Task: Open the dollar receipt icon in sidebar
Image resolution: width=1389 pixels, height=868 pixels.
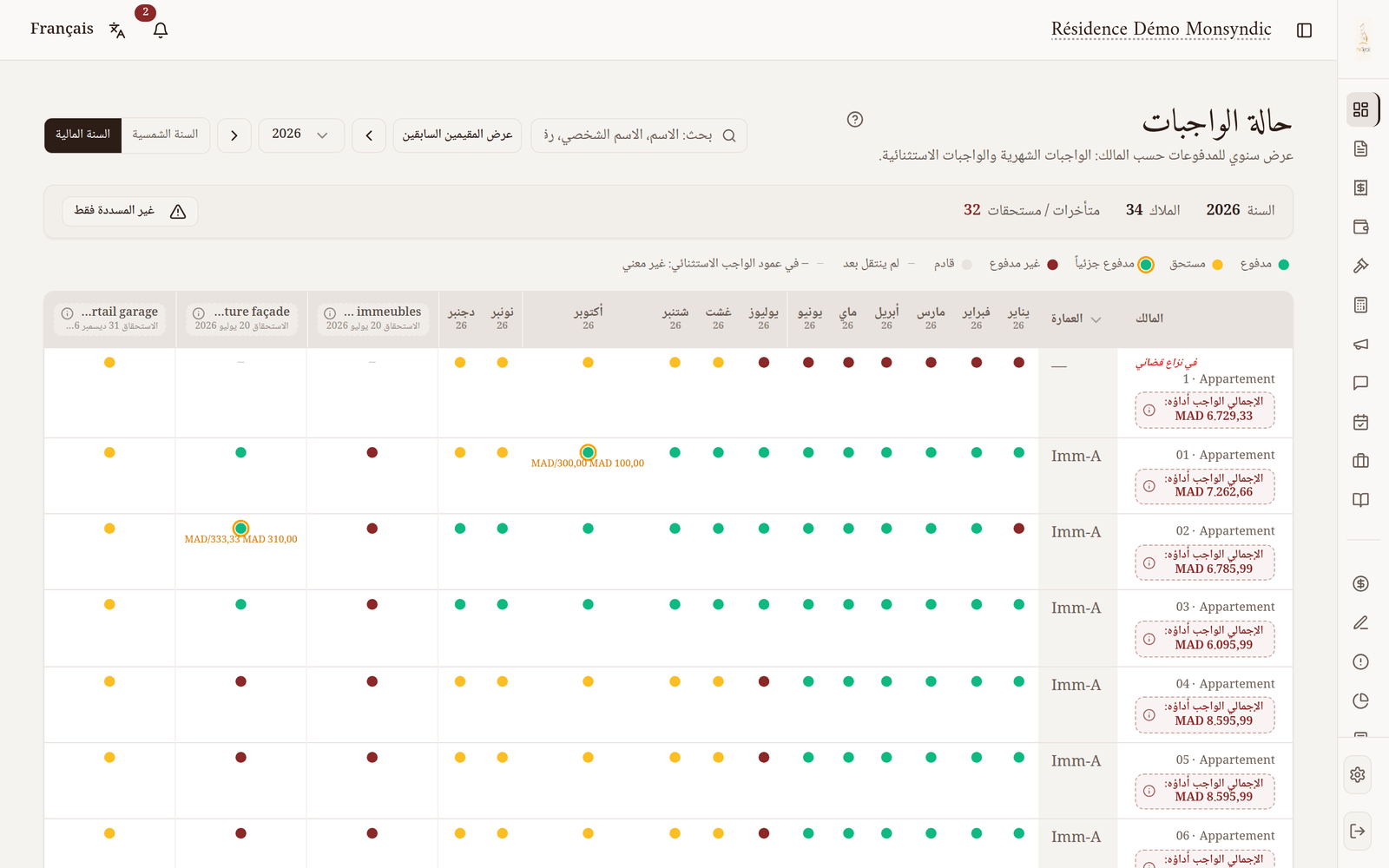Action: pyautogui.click(x=1360, y=187)
